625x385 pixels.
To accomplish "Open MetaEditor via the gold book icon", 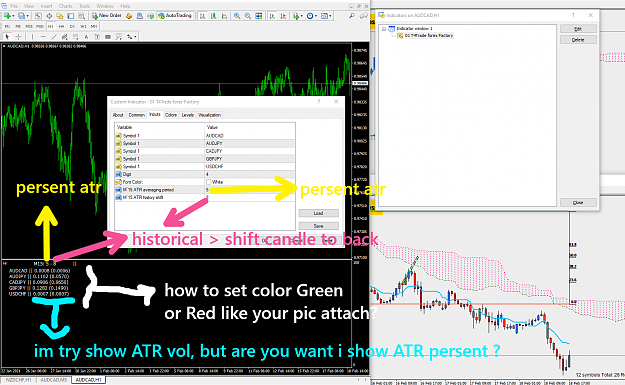I will point(129,16).
